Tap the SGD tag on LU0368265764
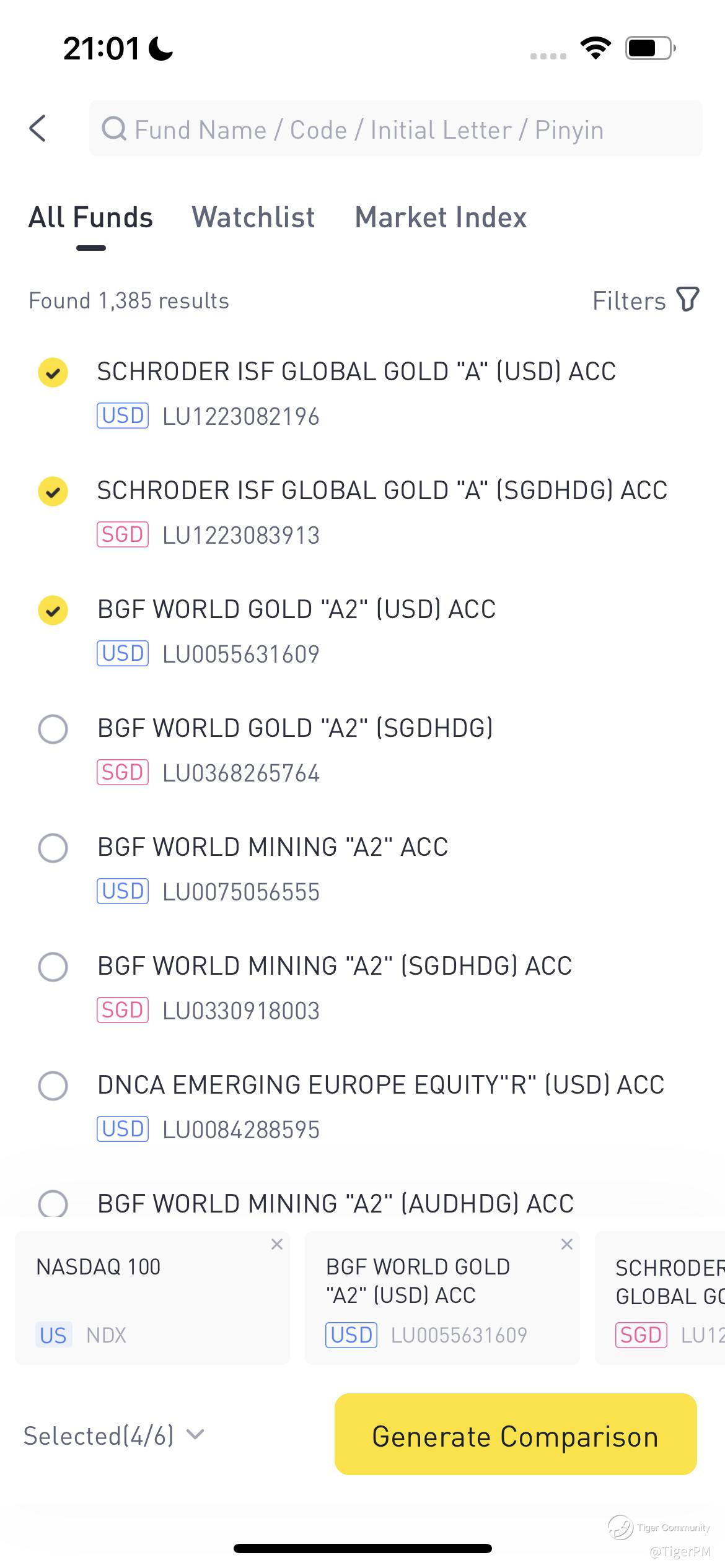The image size is (725, 1568). [123, 772]
